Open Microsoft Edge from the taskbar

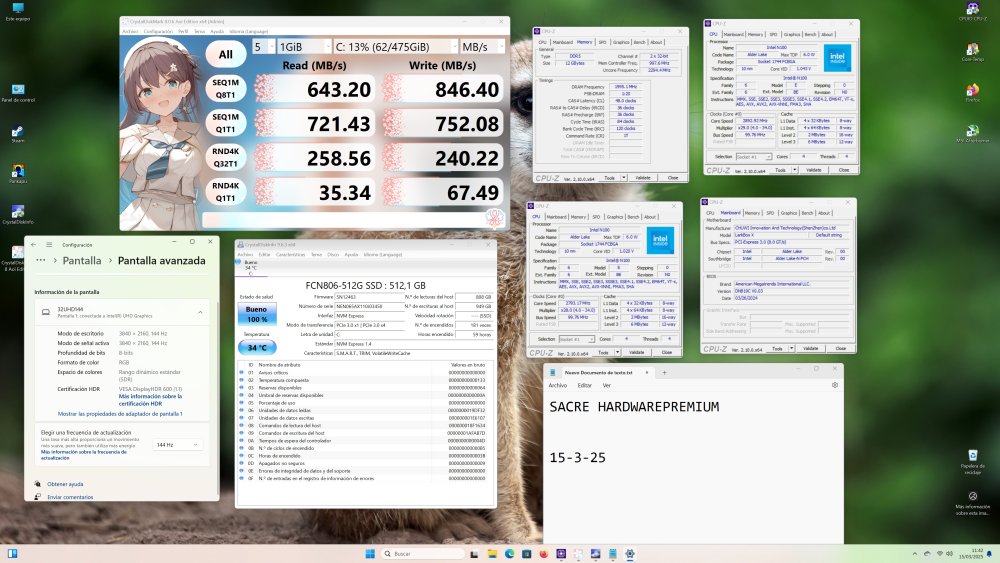[510, 553]
